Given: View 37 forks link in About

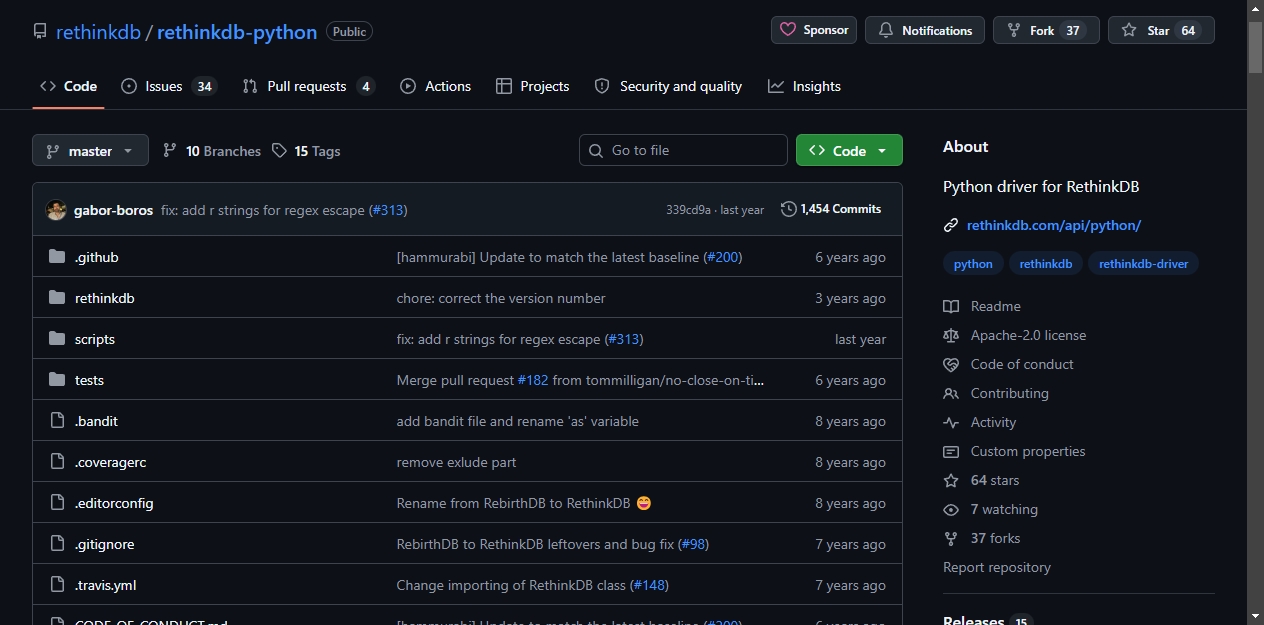Looking at the screenshot, I should 996,538.
